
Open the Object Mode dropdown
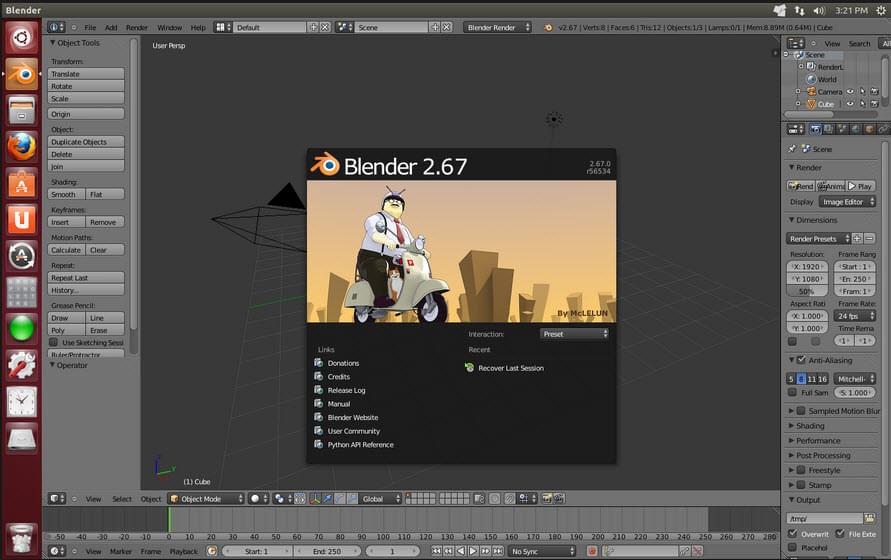pos(206,499)
